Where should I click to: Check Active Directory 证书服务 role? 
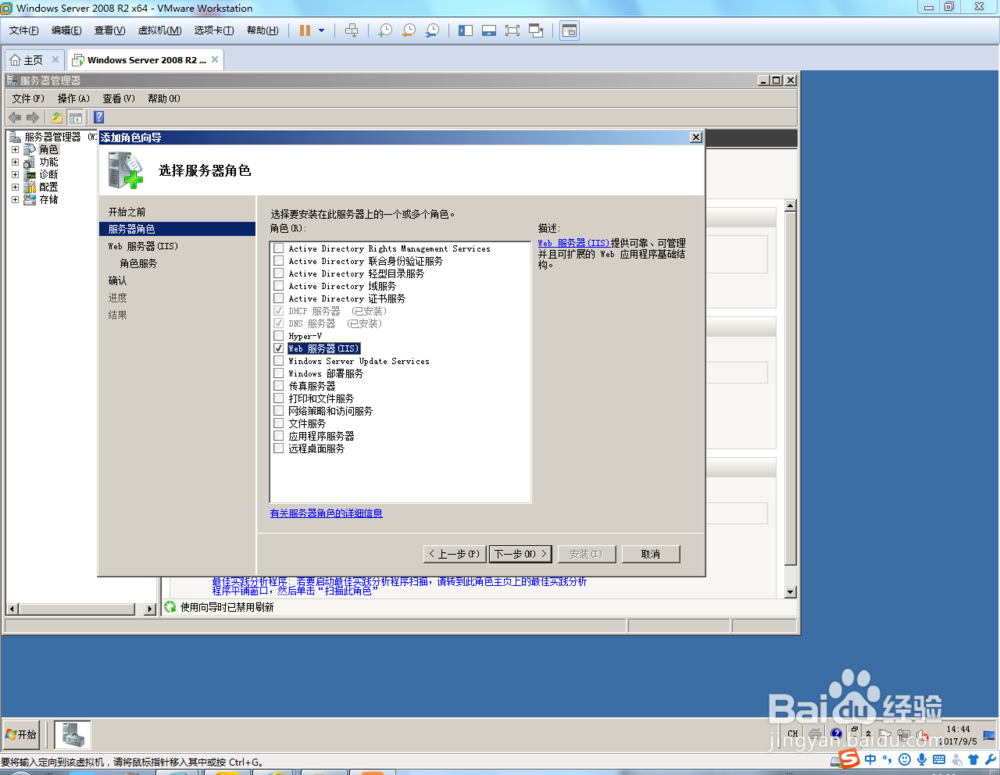click(279, 298)
